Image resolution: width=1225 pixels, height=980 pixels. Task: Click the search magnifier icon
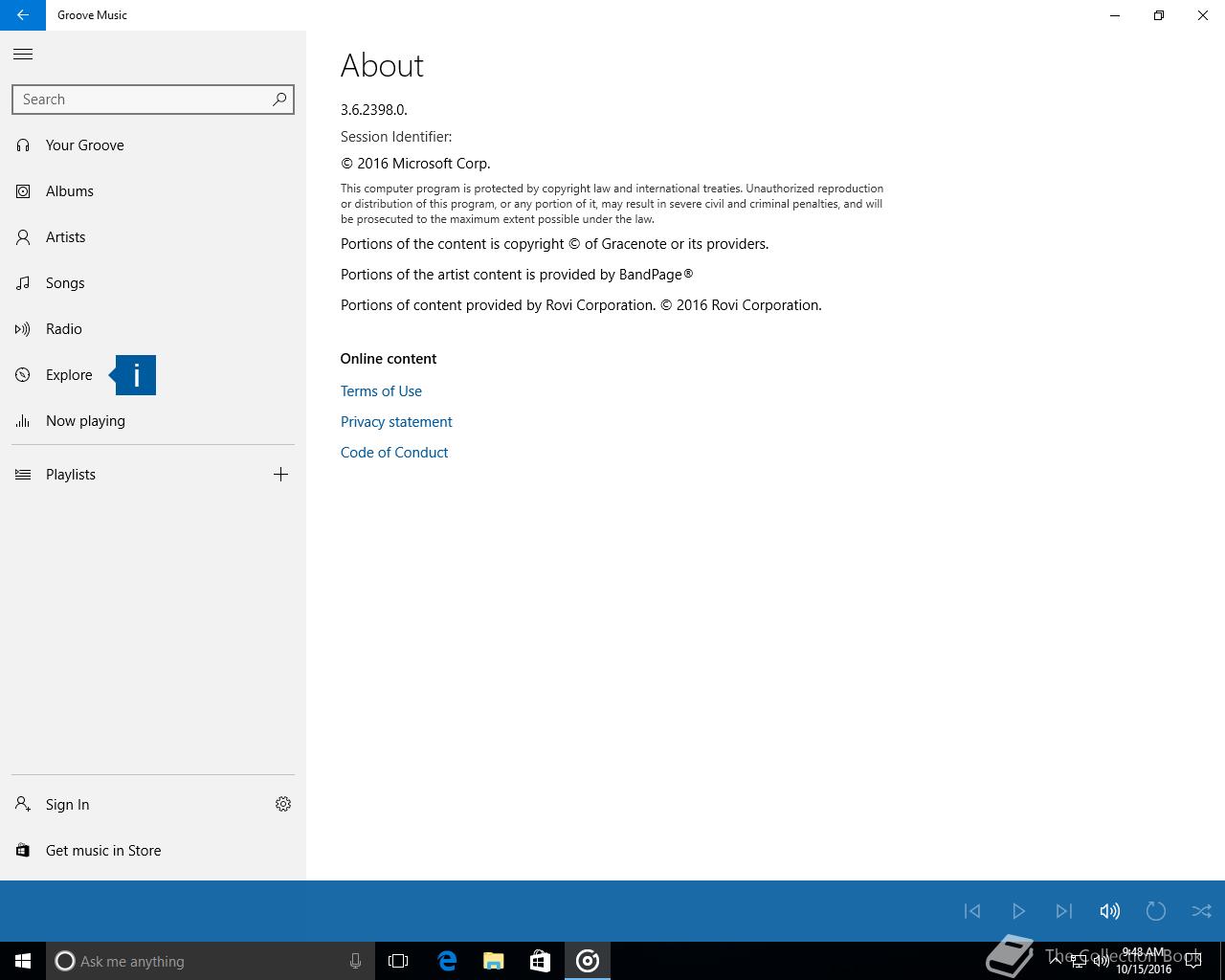point(279,99)
